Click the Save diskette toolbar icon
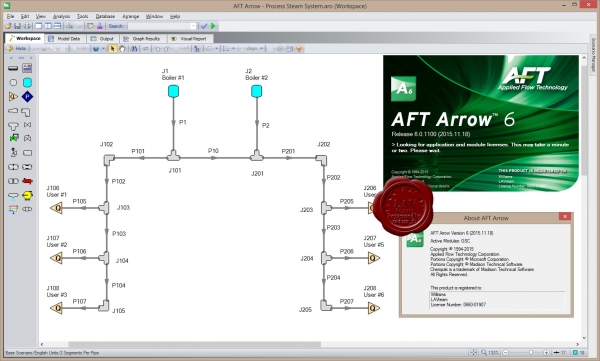 click(18, 26)
